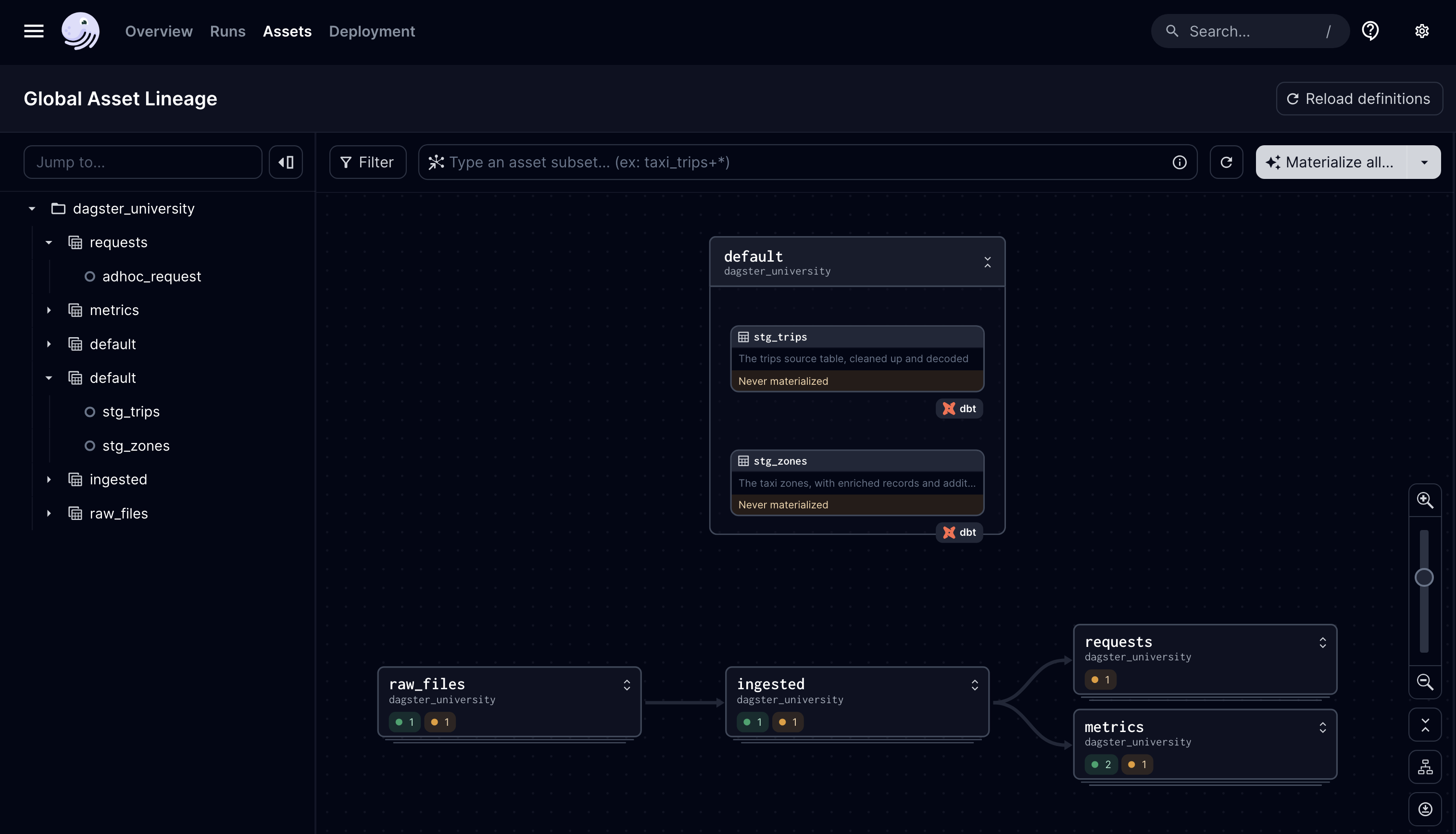Click the raw_files group icon in sidebar
1456x834 pixels.
click(x=75, y=513)
